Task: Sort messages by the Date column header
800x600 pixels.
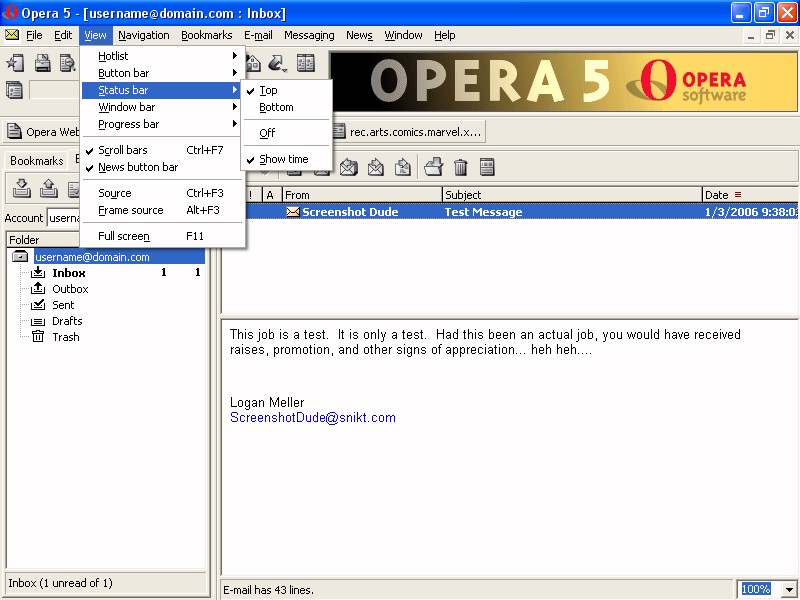Action: tap(750, 195)
